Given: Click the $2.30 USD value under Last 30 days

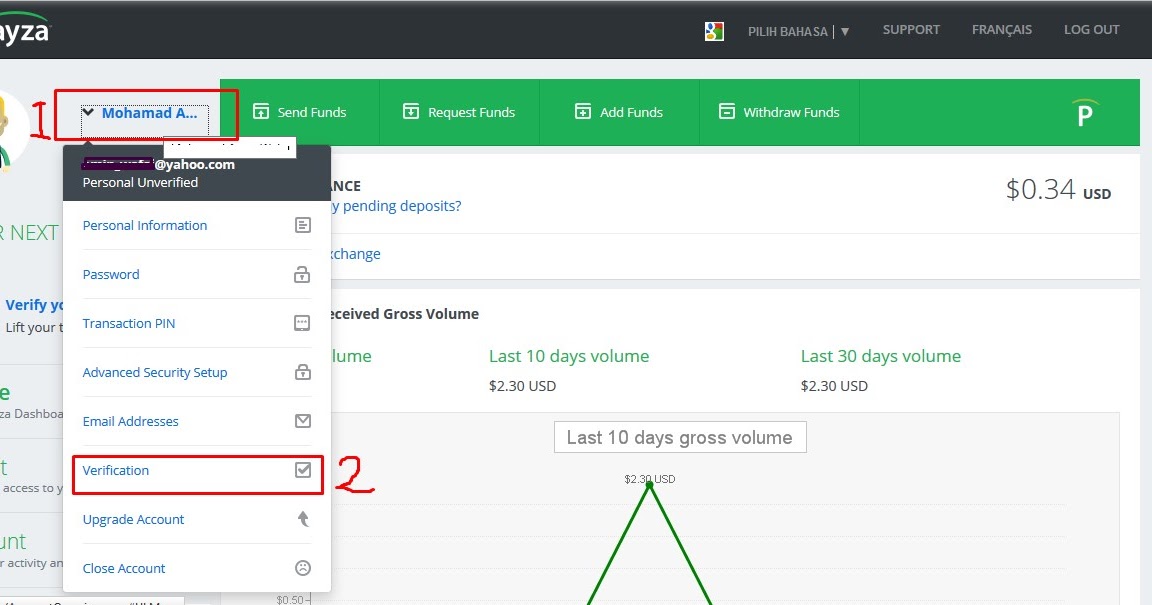Looking at the screenshot, I should point(834,386).
